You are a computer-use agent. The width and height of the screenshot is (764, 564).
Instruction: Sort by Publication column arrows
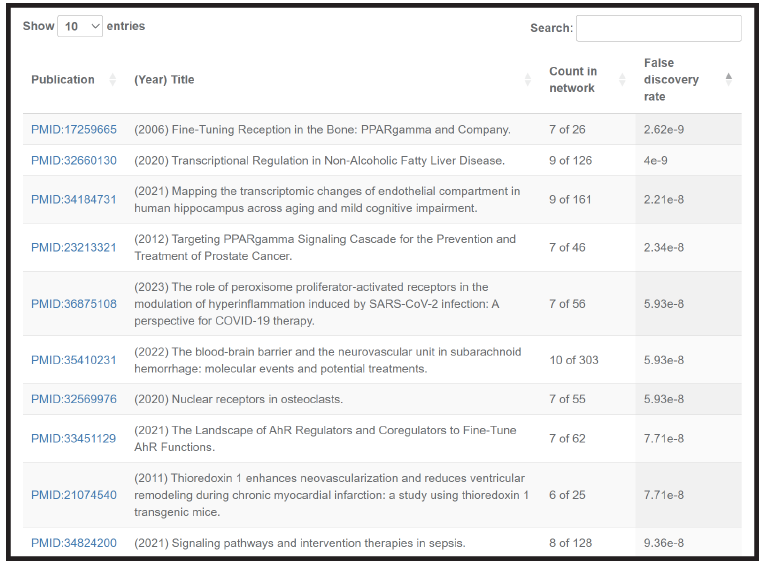[x=113, y=79]
